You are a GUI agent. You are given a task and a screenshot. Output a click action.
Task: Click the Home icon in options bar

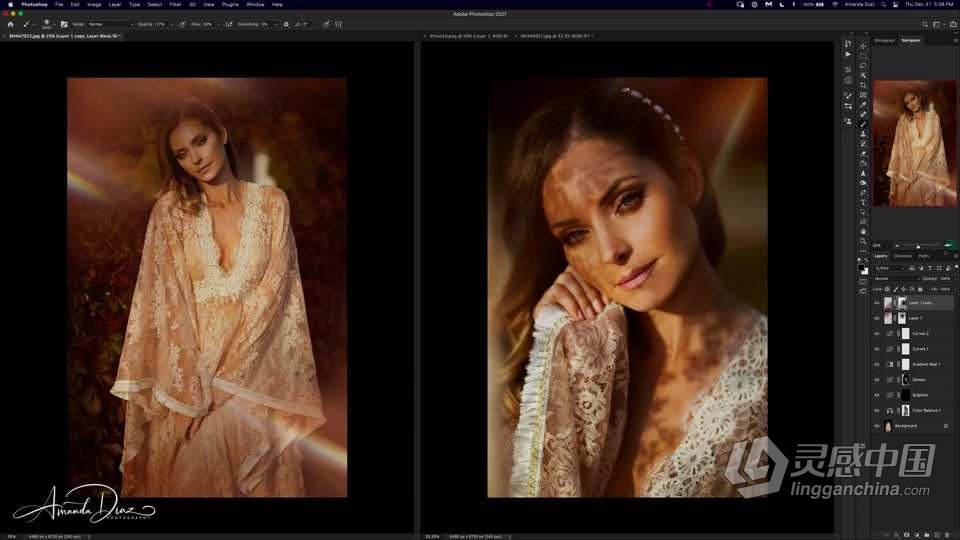(x=10, y=24)
